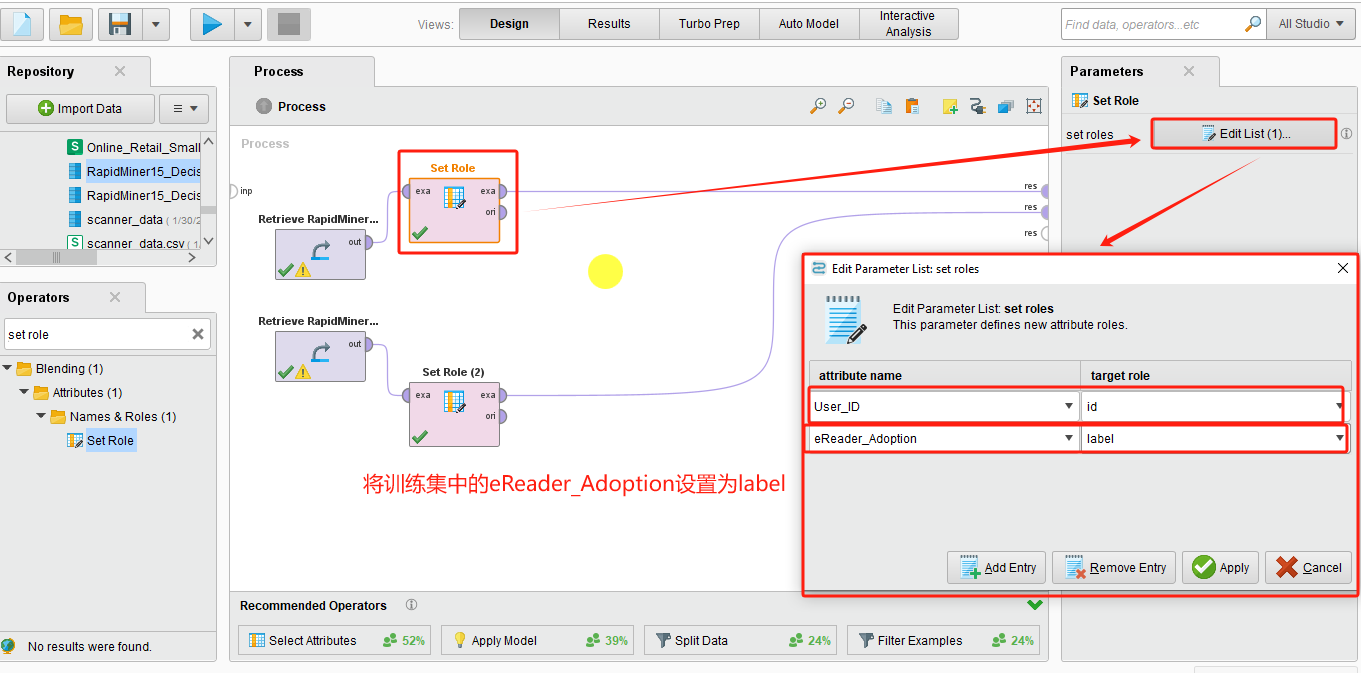Open the id target role dropdown
The image size is (1361, 673).
1339,406
